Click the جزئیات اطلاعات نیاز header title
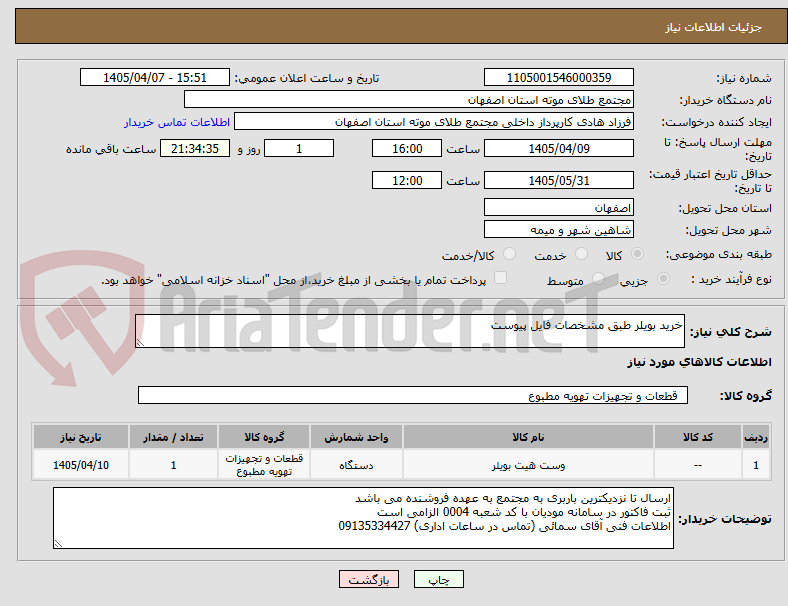This screenshot has height=606, width=788. [714, 27]
